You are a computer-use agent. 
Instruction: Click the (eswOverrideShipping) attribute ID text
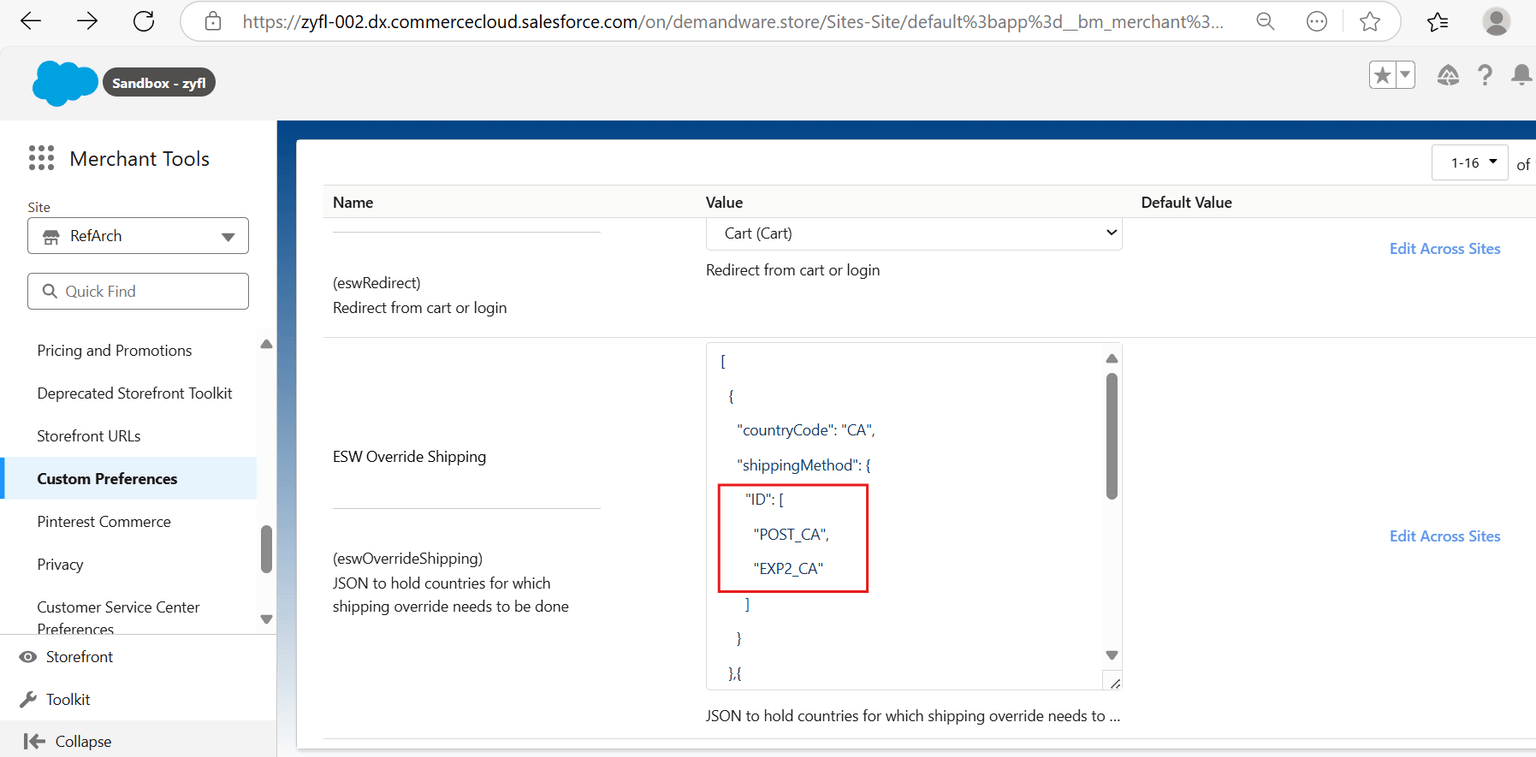[407, 558]
